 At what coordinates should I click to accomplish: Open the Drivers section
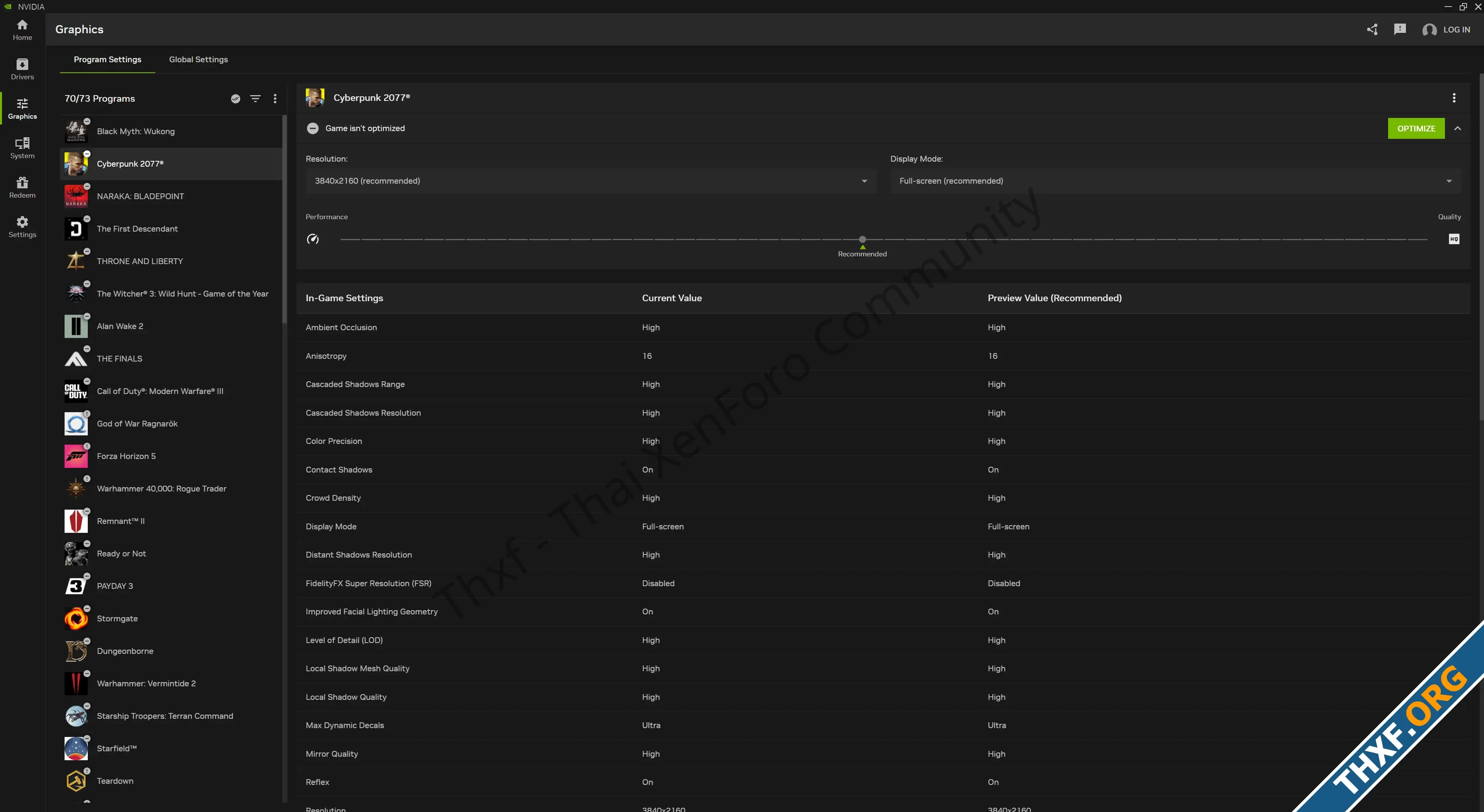click(x=22, y=69)
